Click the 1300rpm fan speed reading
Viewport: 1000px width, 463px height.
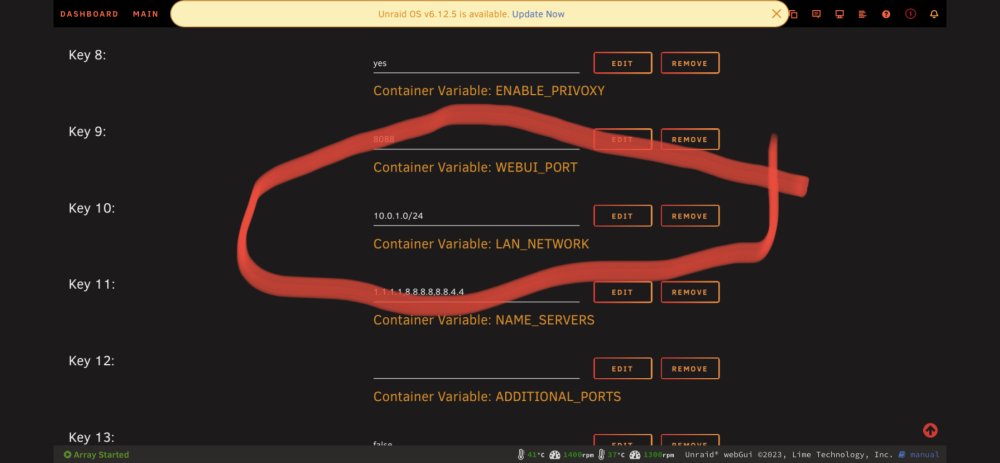[658, 455]
